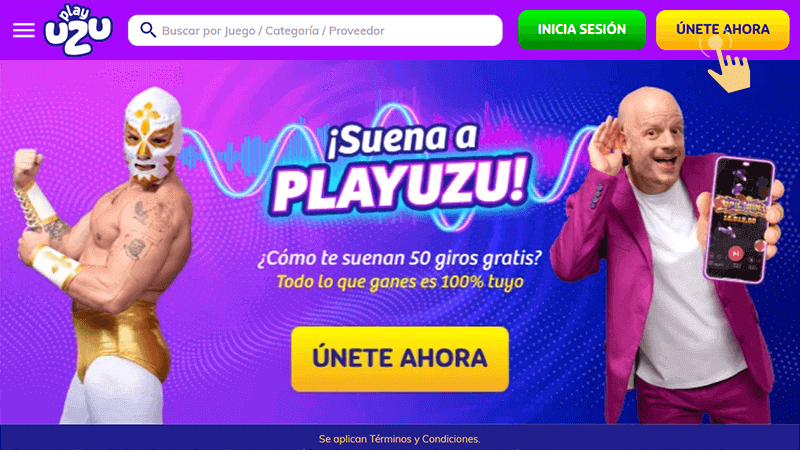Viewport: 800px width, 450px height.
Task: Click the slot game logo on phone
Action: 738,208
